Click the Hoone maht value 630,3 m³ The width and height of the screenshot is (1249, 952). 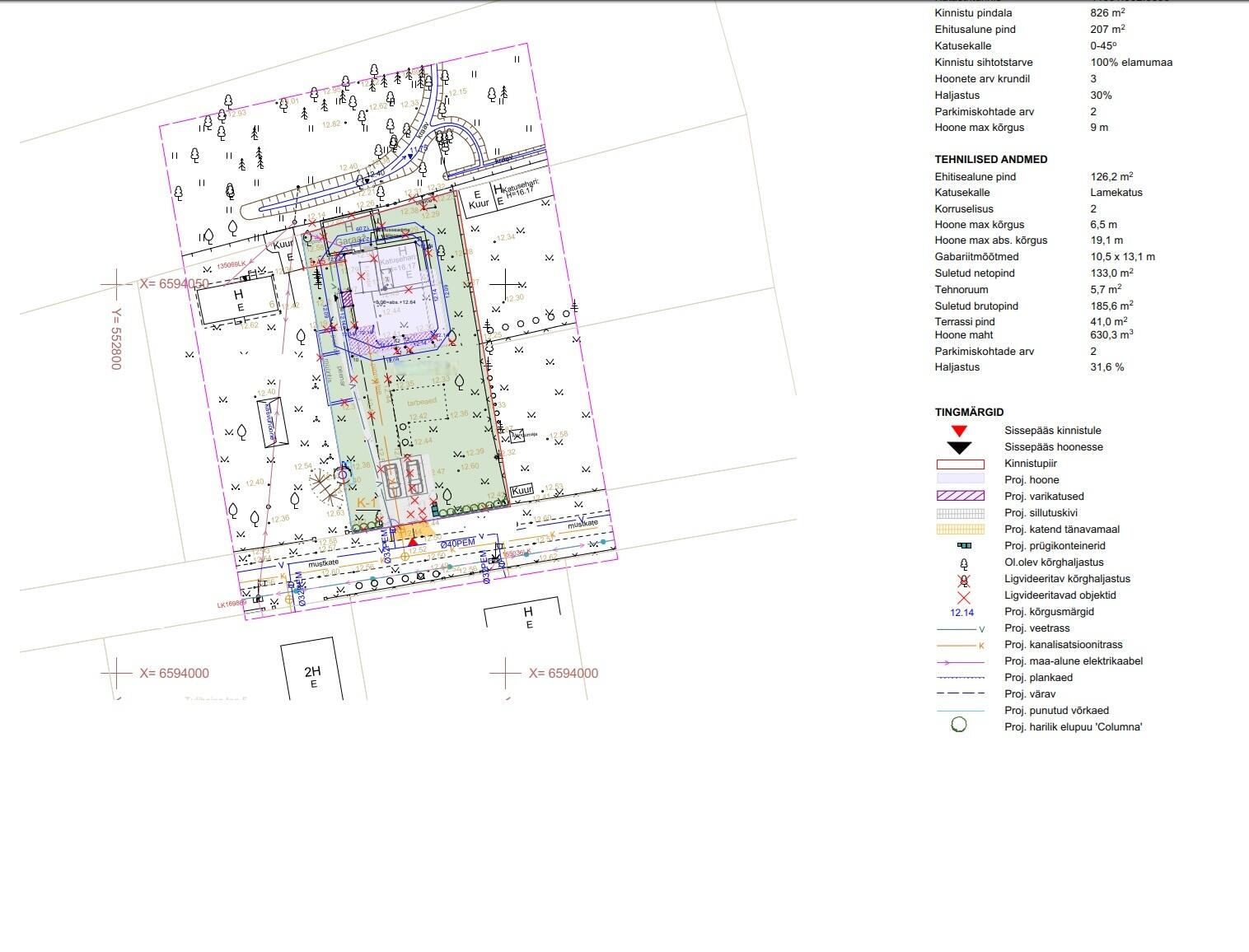(x=1111, y=335)
